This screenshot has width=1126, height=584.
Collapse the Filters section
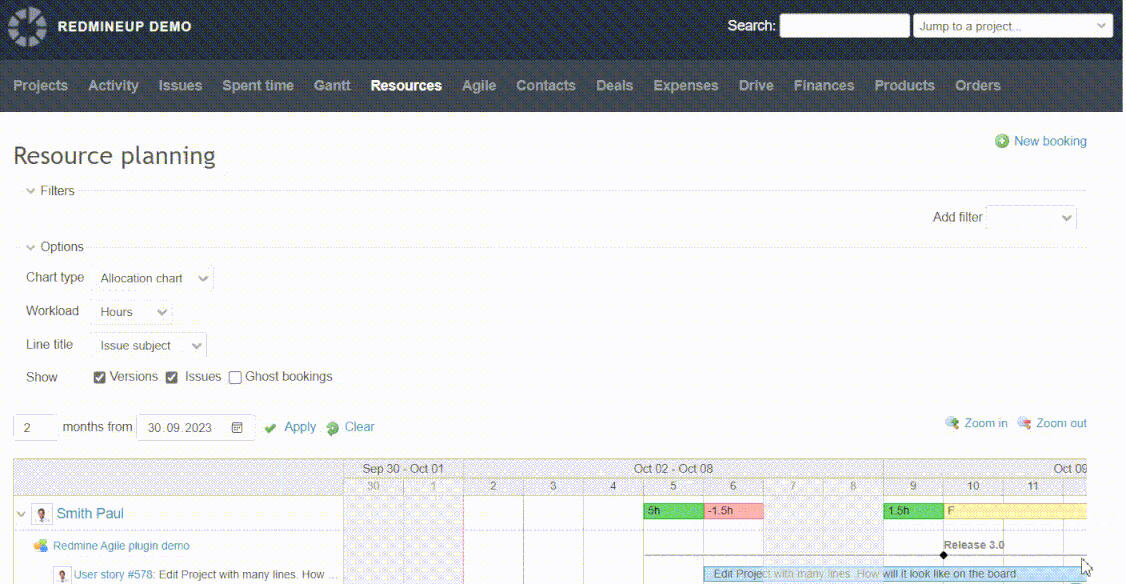tap(31, 191)
